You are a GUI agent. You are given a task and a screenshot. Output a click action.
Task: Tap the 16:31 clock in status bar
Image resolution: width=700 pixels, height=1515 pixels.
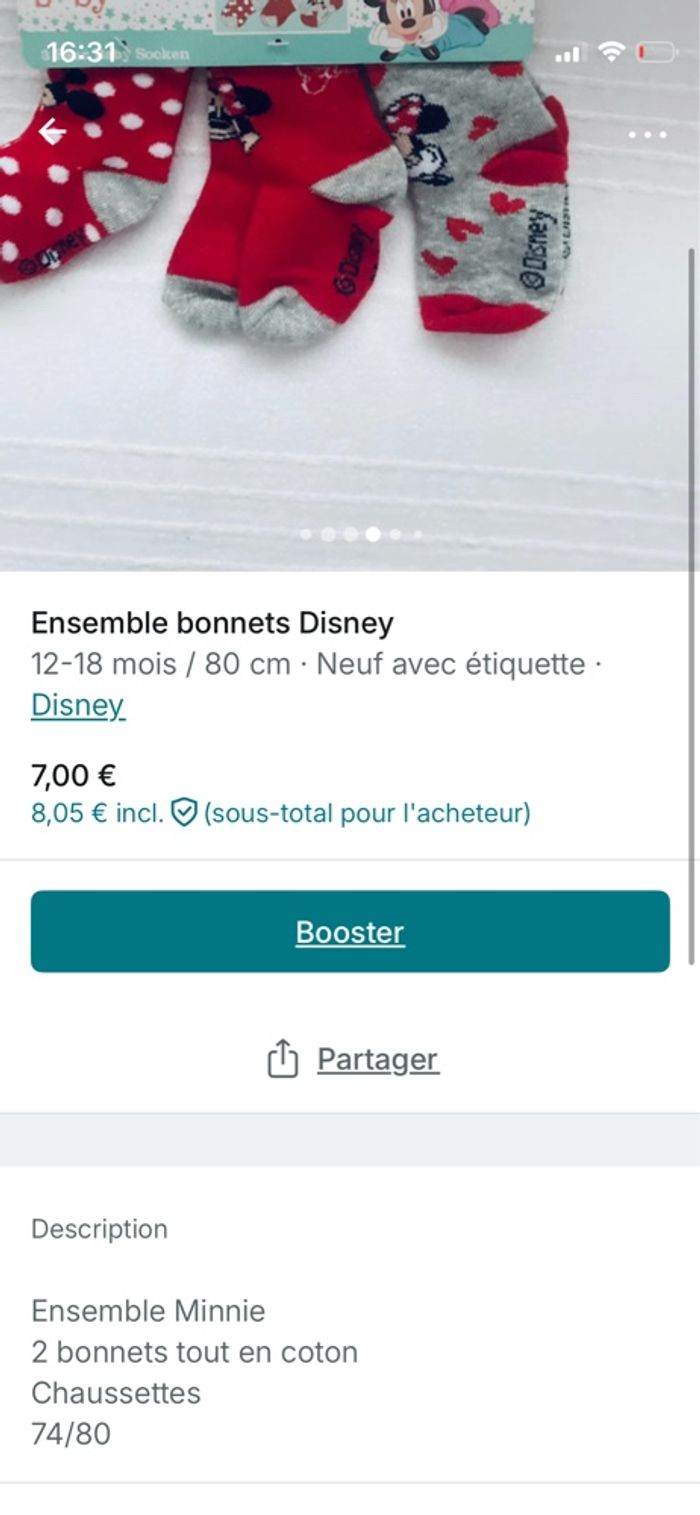click(x=82, y=52)
